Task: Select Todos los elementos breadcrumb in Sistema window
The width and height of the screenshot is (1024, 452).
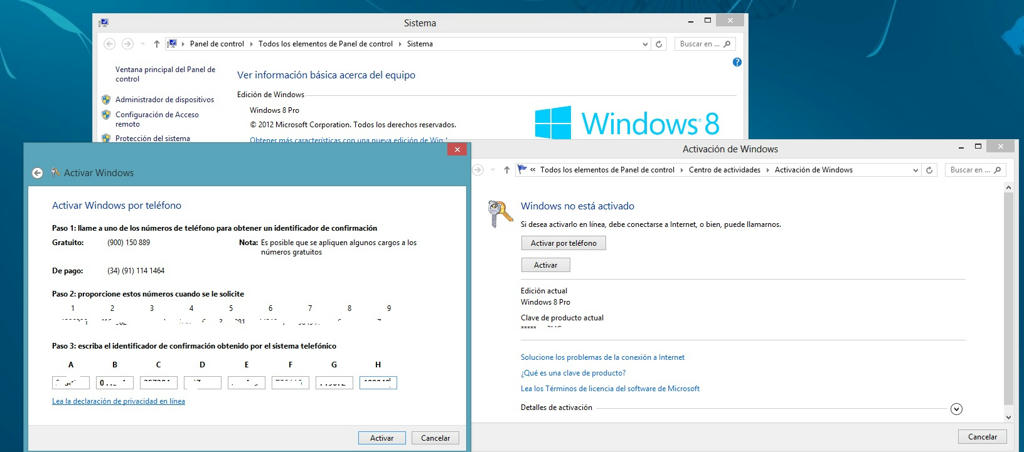Action: 326,44
